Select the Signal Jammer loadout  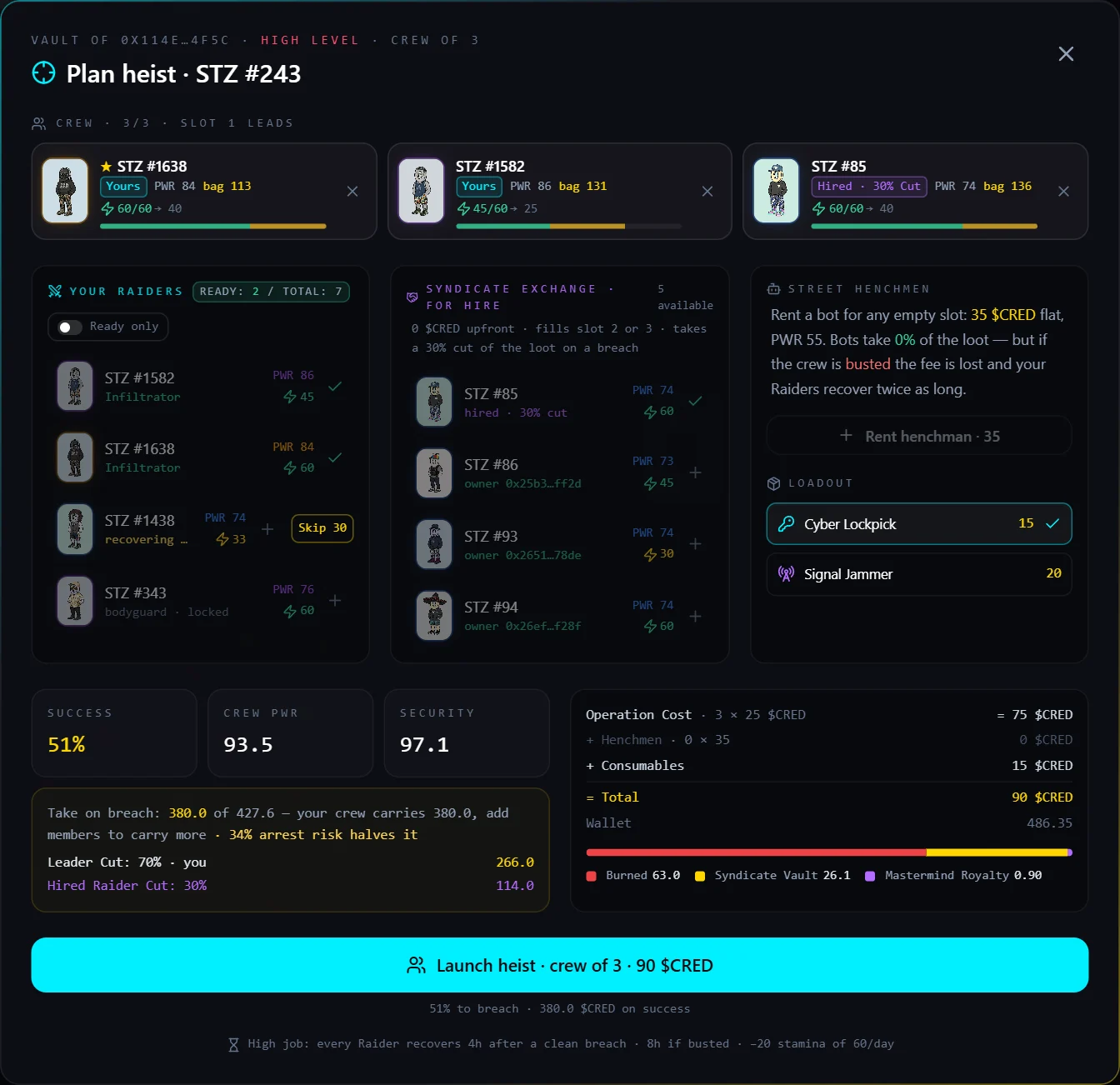coord(919,574)
